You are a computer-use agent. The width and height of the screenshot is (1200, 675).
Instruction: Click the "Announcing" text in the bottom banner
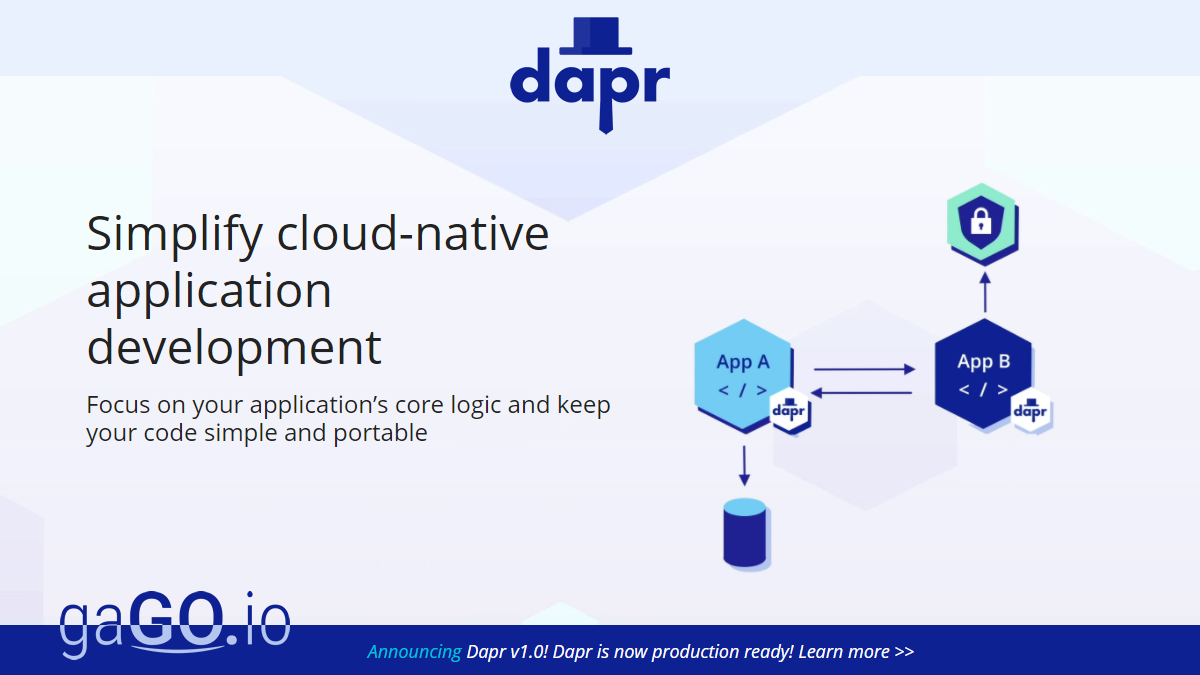[414, 652]
